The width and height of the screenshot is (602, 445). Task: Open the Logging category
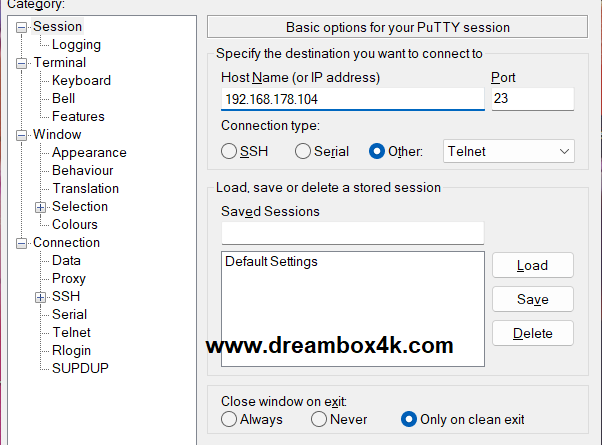tap(76, 45)
